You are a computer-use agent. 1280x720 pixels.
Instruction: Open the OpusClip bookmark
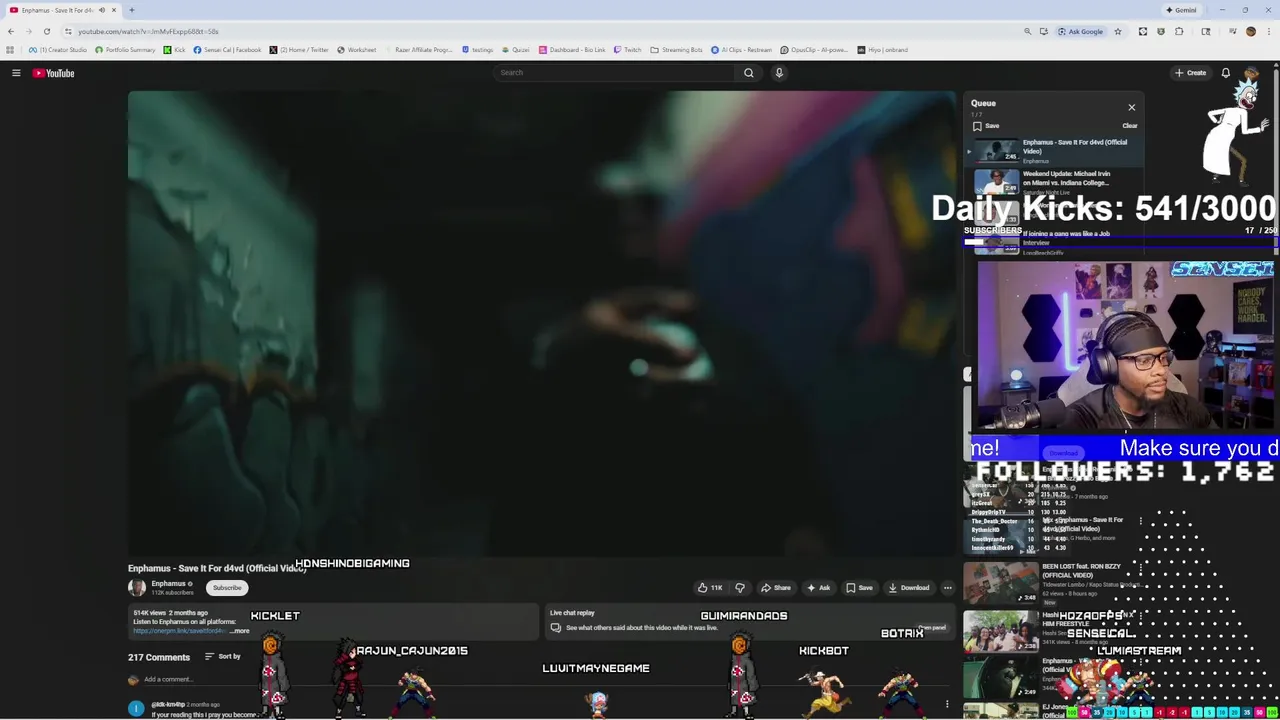[x=815, y=50]
